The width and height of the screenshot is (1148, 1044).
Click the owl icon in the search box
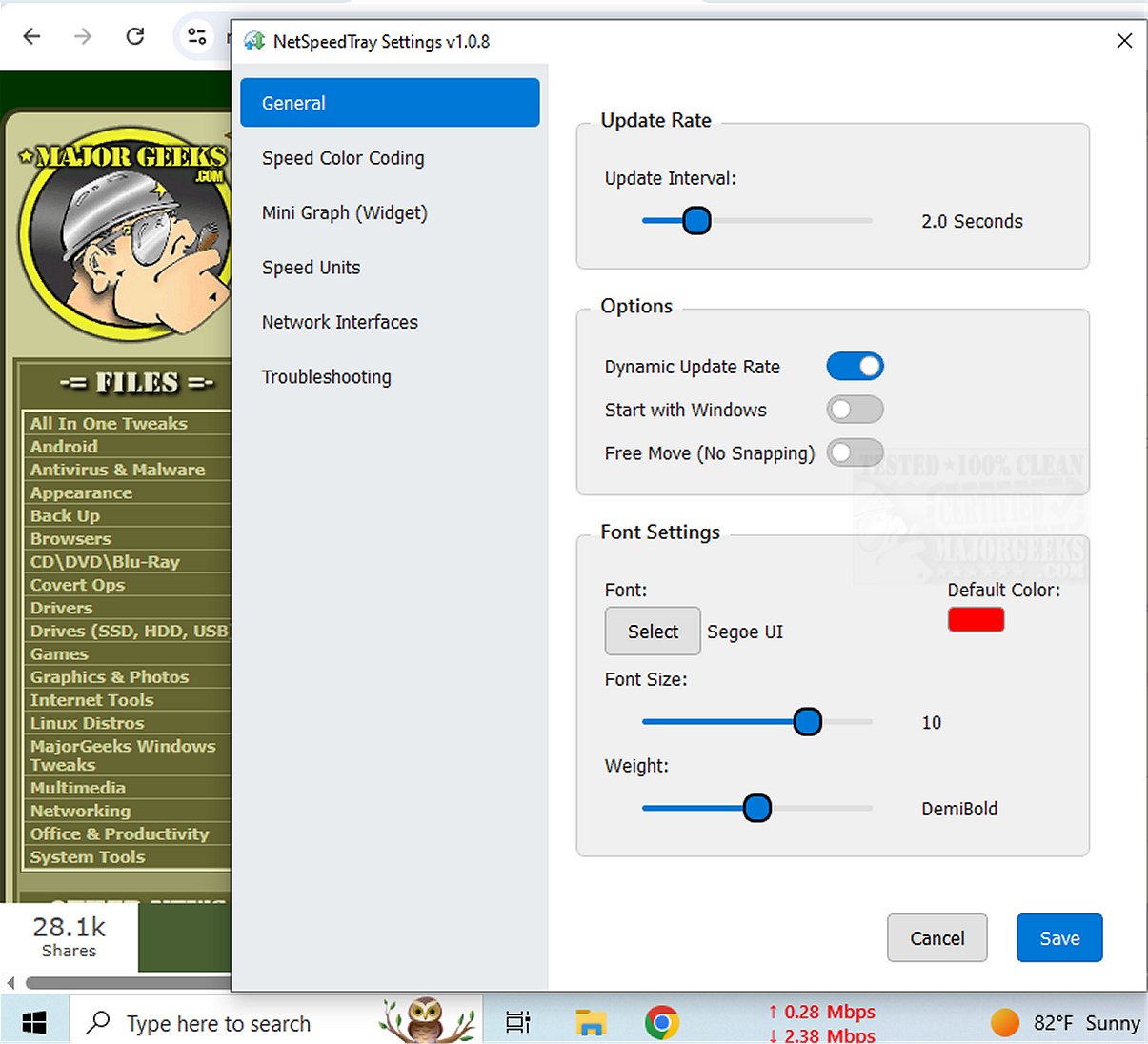pyautogui.click(x=427, y=1020)
